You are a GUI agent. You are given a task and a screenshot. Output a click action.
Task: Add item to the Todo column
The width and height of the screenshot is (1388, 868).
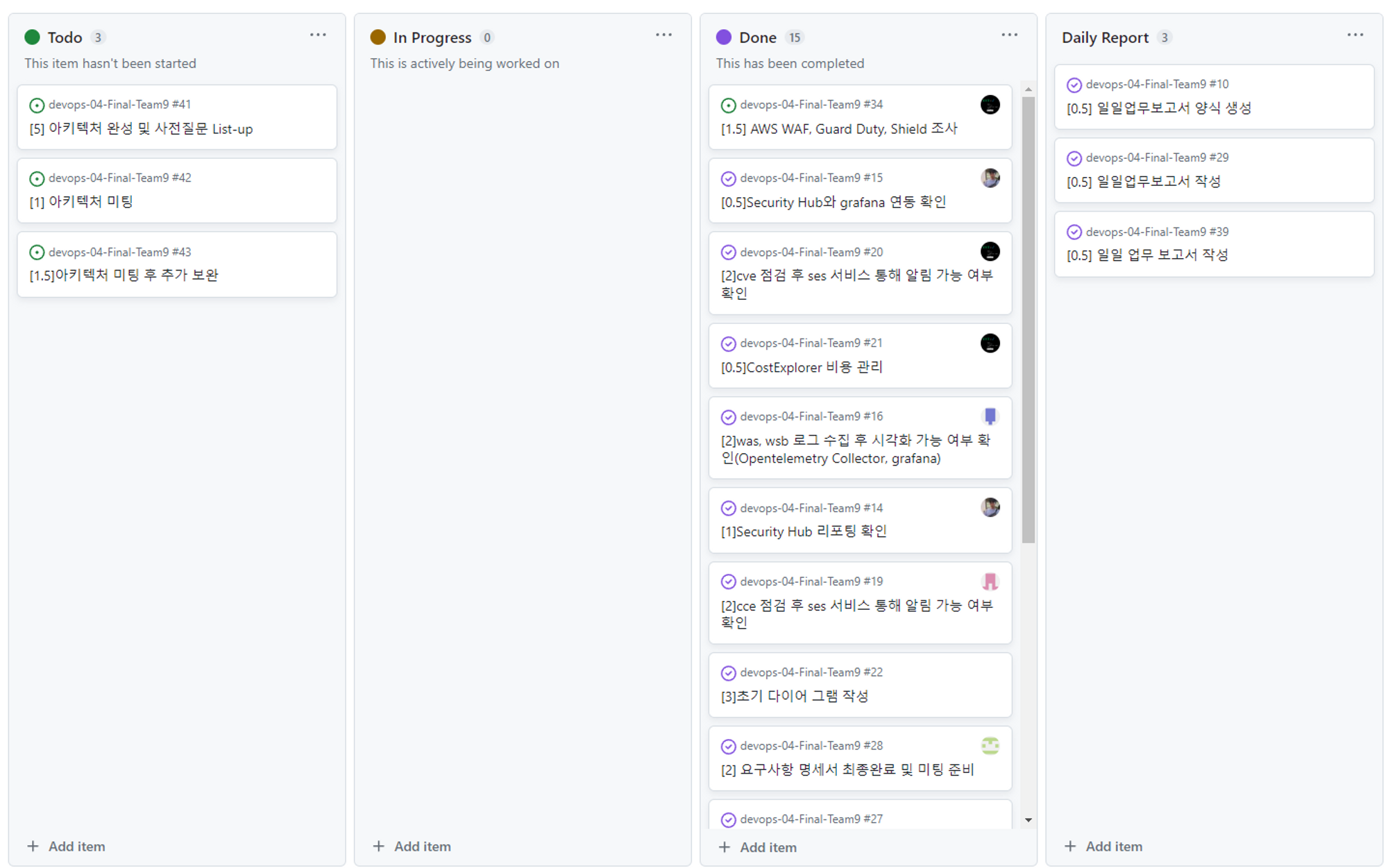[67, 846]
